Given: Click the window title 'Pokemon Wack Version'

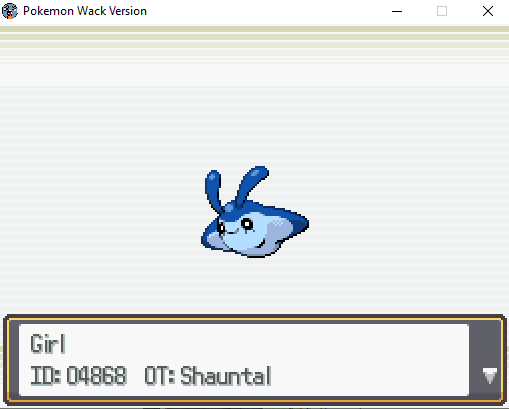Looking at the screenshot, I should (85, 11).
